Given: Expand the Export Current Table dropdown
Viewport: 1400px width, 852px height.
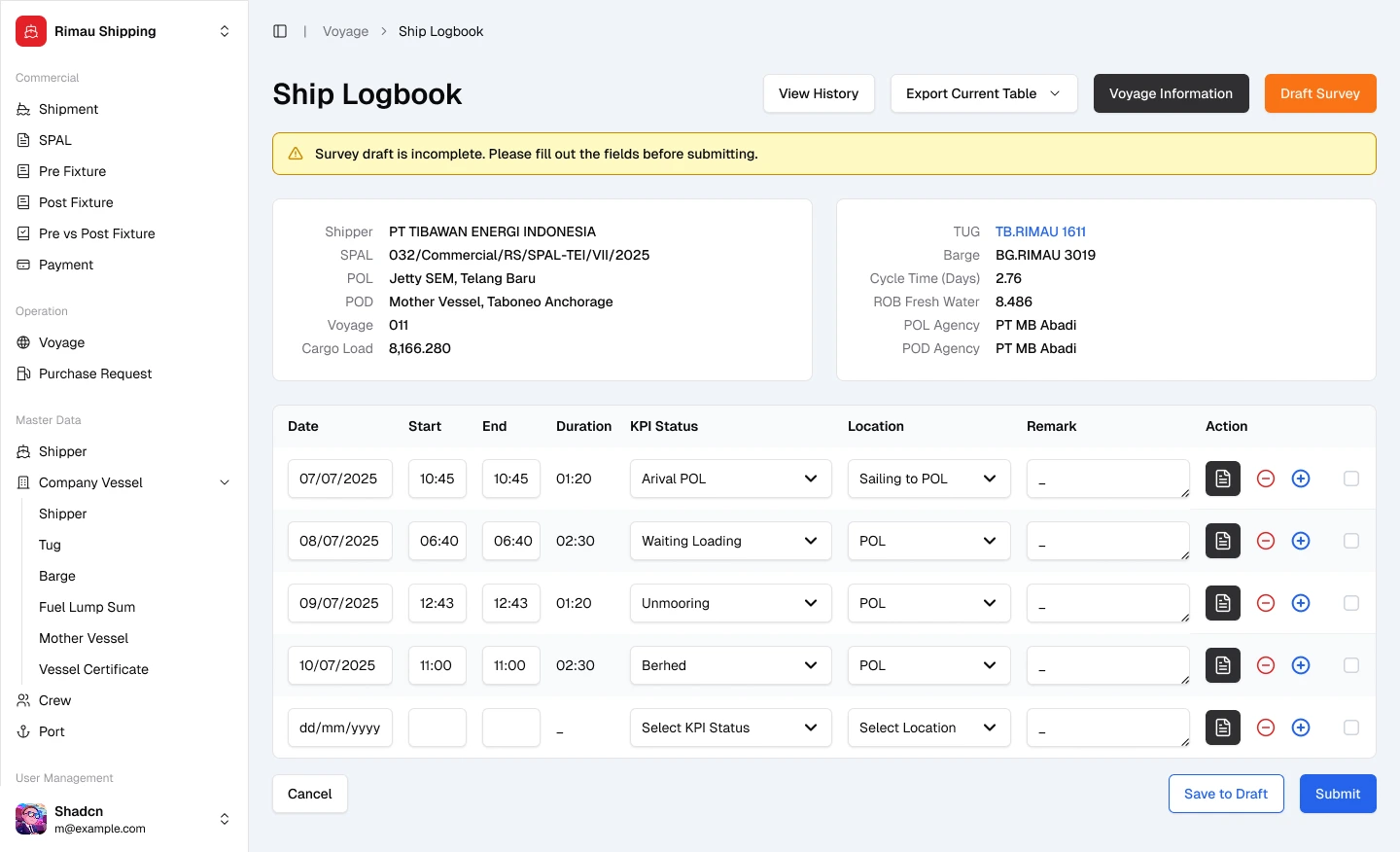Looking at the screenshot, I should pos(983,93).
